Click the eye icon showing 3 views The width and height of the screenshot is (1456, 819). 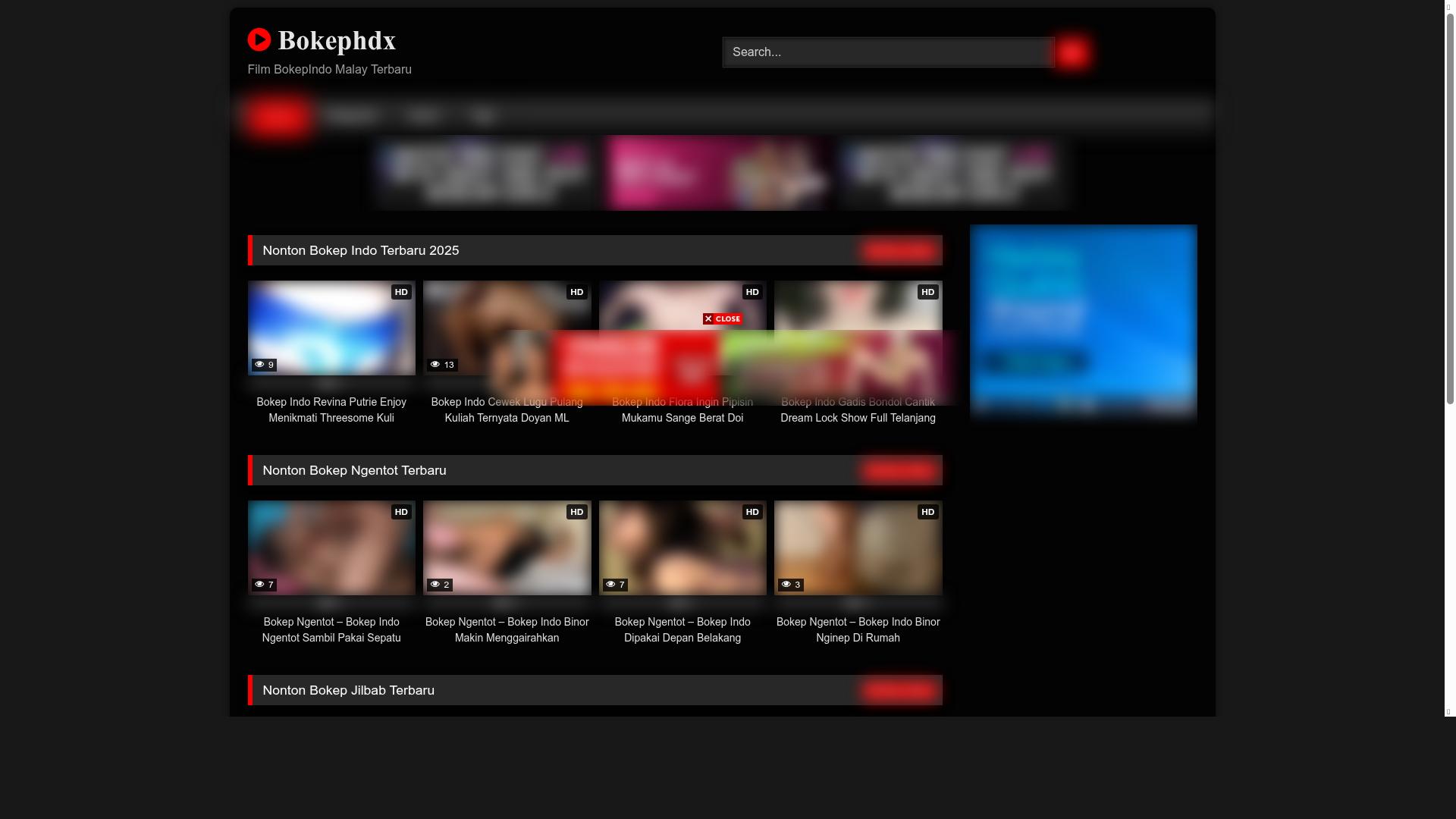[x=786, y=584]
